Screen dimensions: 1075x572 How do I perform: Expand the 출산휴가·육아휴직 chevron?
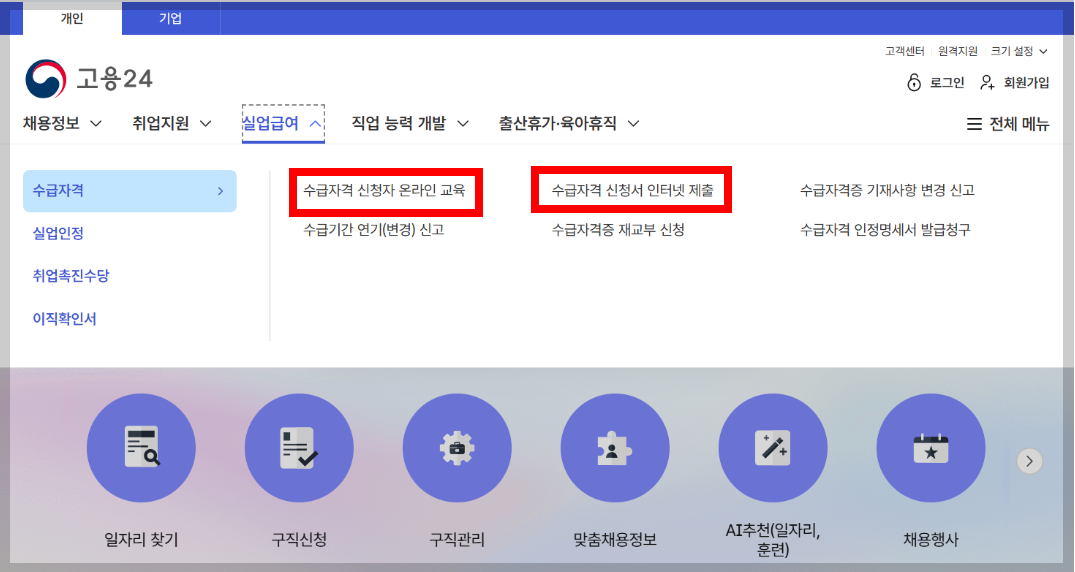point(633,124)
